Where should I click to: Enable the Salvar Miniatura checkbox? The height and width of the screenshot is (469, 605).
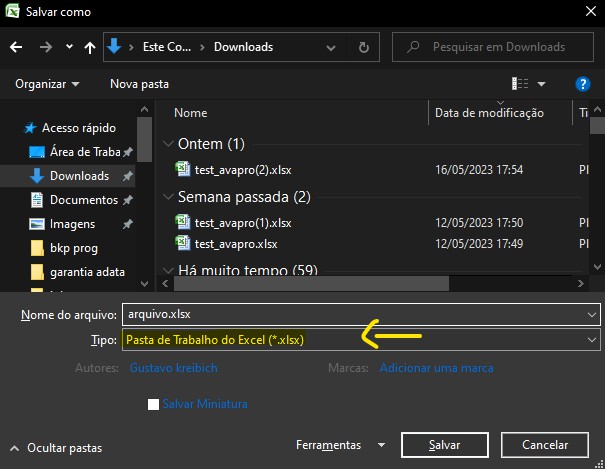point(153,404)
